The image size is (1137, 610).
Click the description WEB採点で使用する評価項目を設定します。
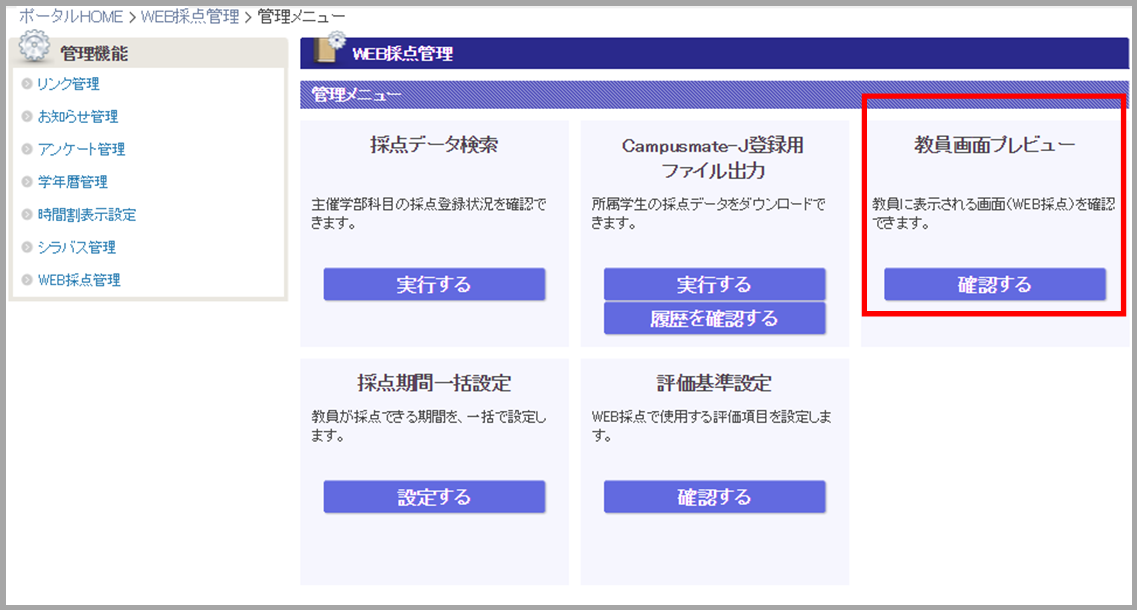click(711, 426)
